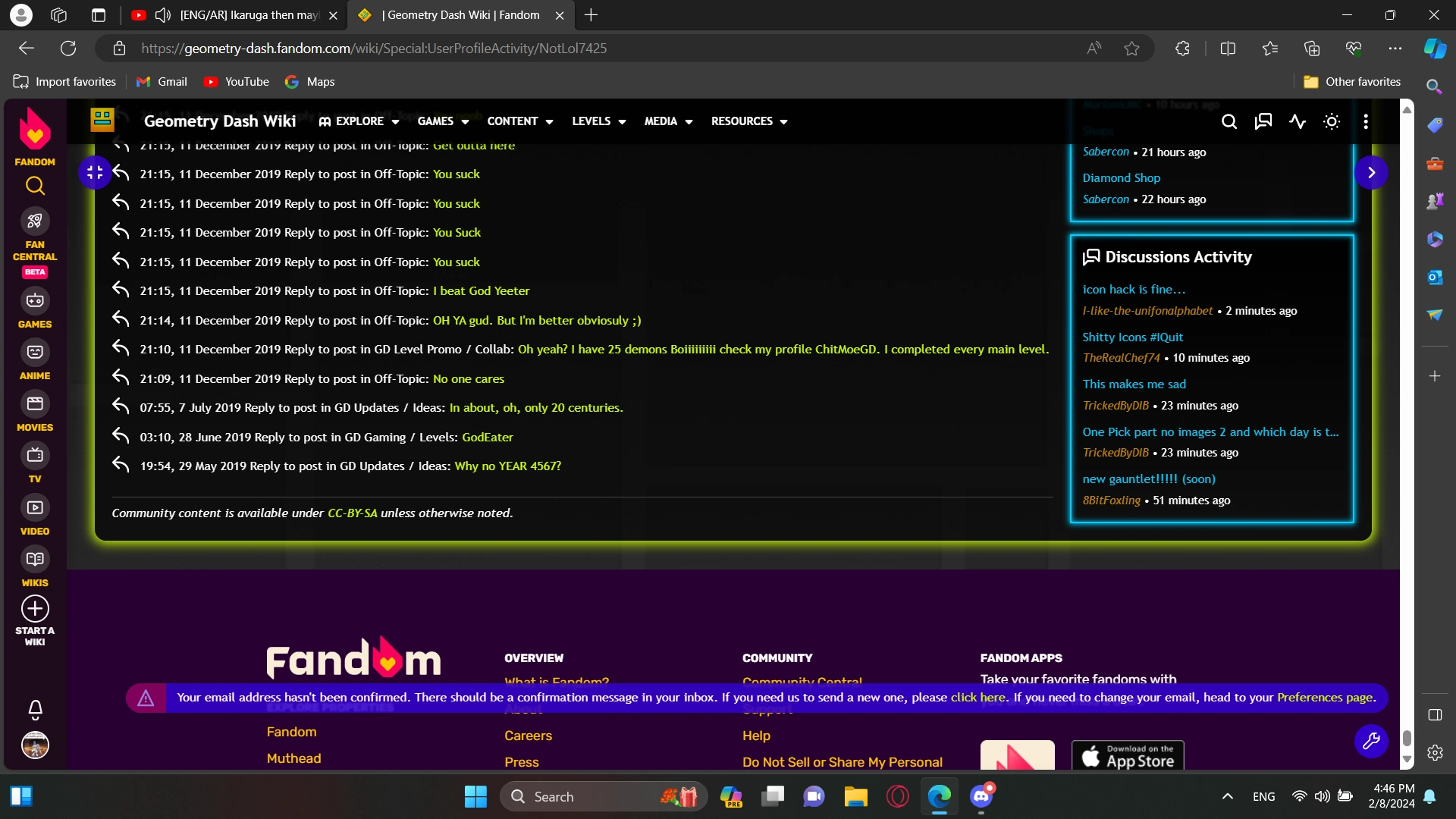The height and width of the screenshot is (819, 1456).
Task: Expand the LEVELS dropdown menu
Action: (598, 121)
